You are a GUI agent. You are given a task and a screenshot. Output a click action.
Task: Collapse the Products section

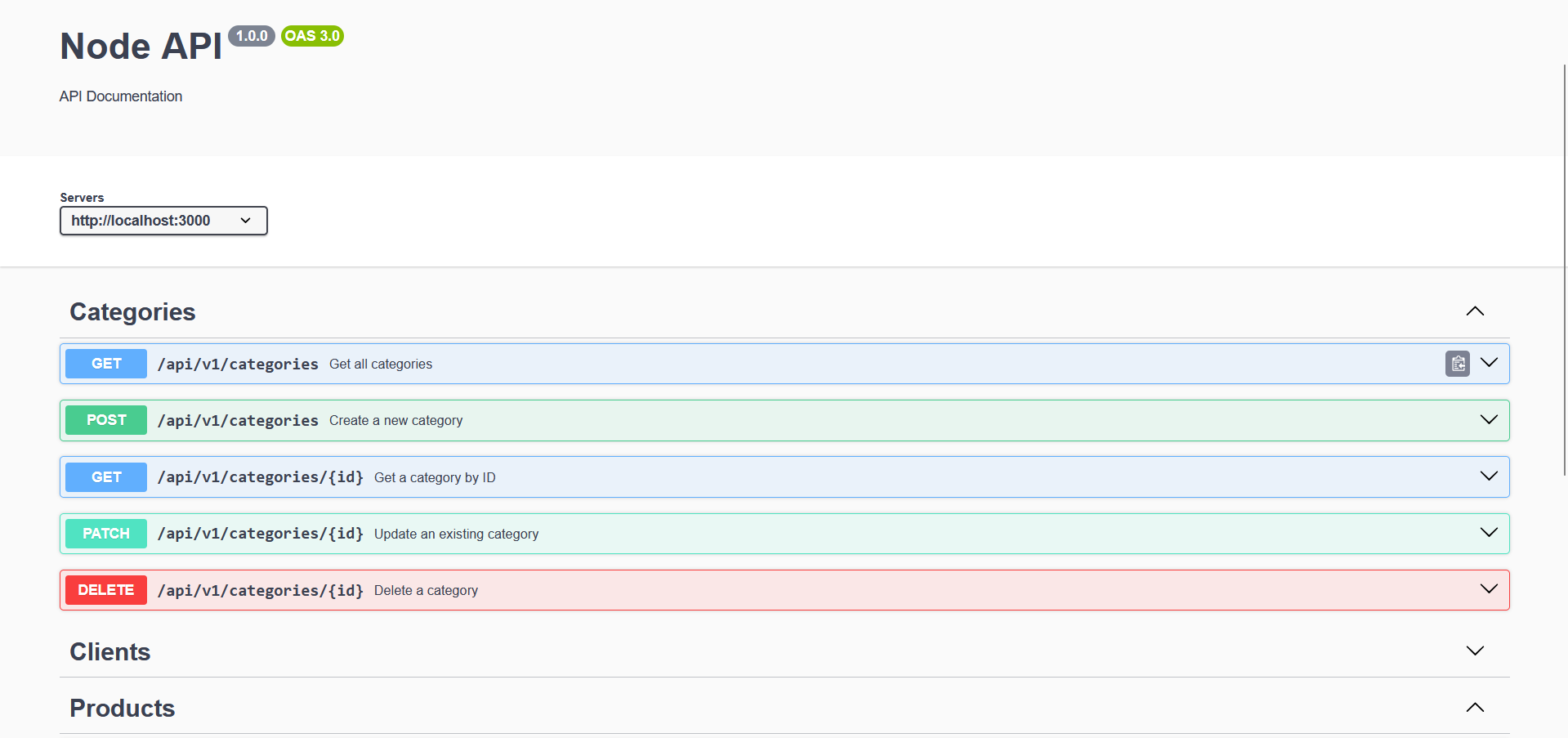(x=1475, y=708)
